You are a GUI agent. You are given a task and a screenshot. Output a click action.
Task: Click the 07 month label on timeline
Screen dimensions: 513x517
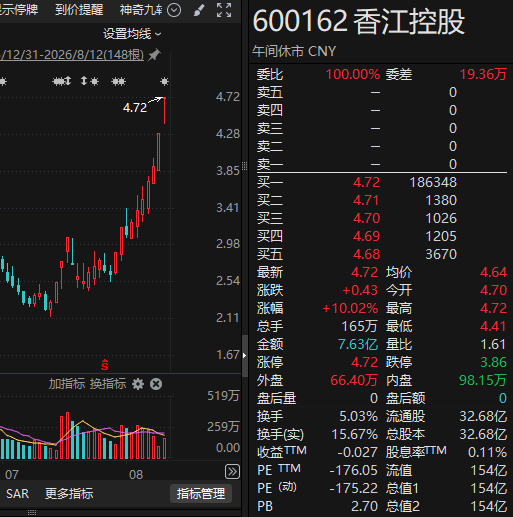click(12, 474)
